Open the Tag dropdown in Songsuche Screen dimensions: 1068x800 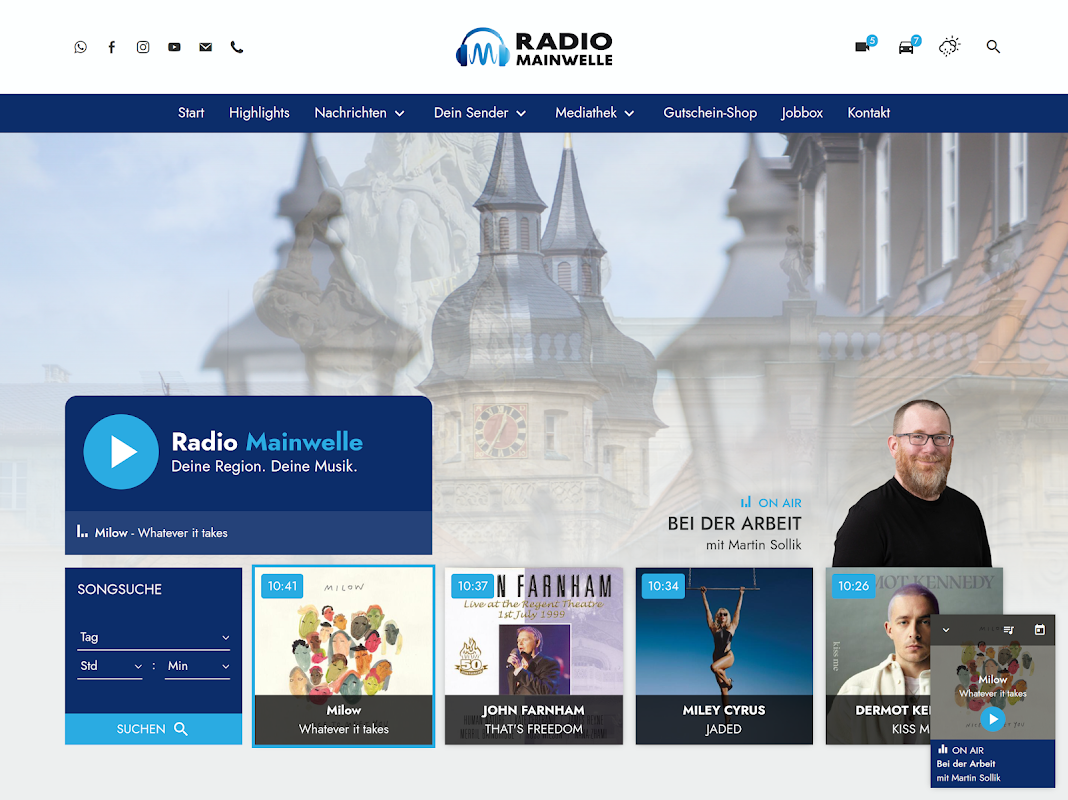pyautogui.click(x=153, y=637)
